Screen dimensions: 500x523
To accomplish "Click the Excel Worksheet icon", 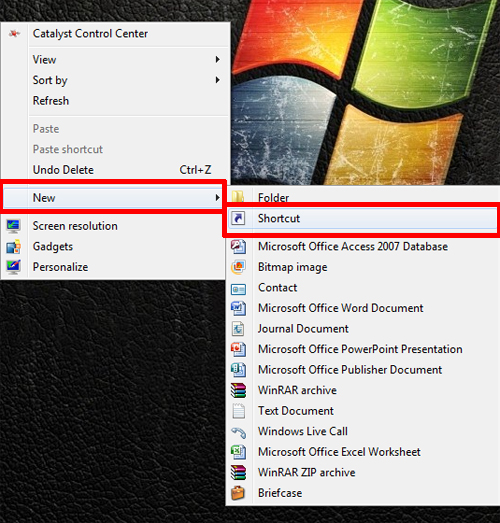I will tap(238, 452).
